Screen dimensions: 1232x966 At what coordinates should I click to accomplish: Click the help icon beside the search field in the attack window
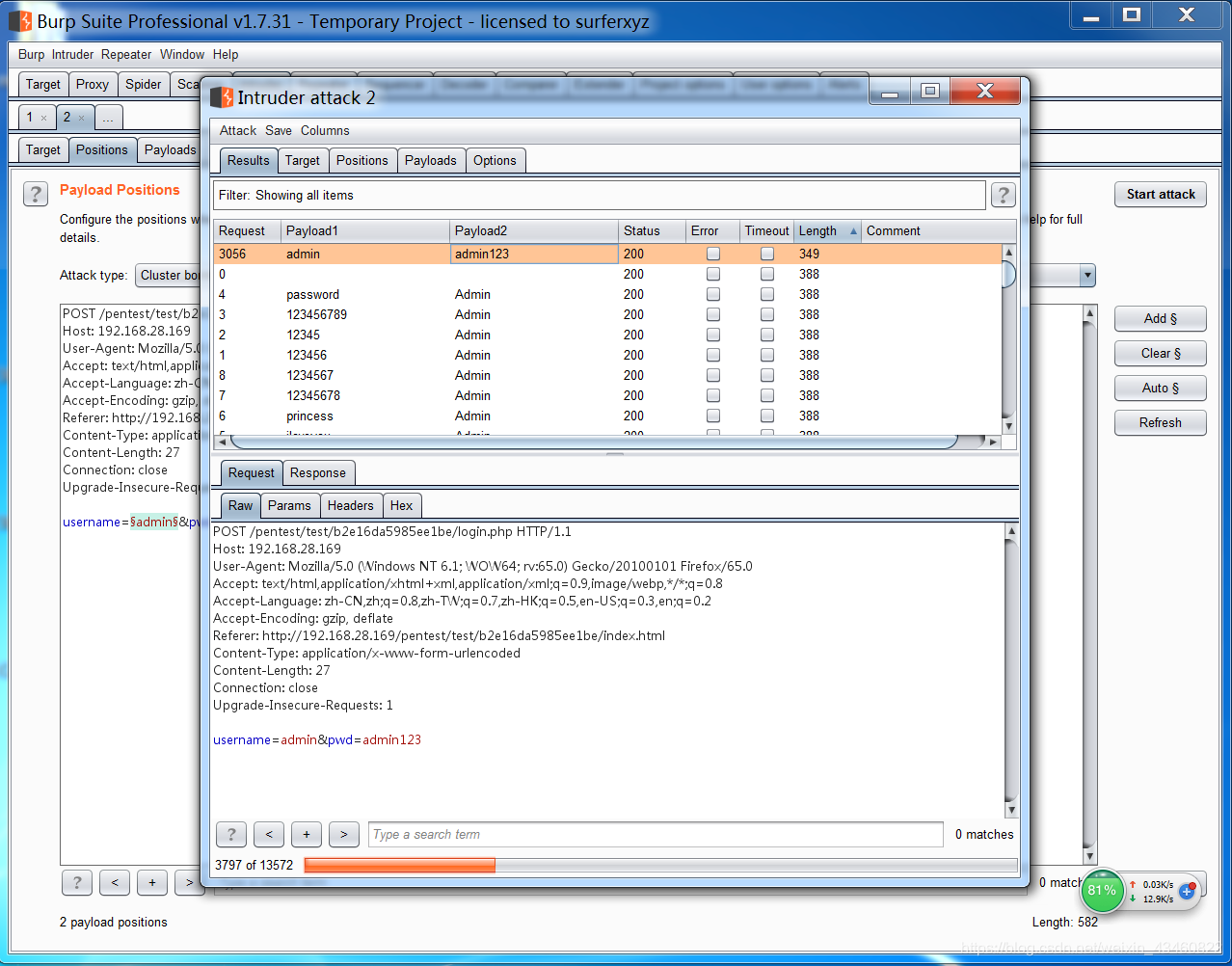pos(230,834)
